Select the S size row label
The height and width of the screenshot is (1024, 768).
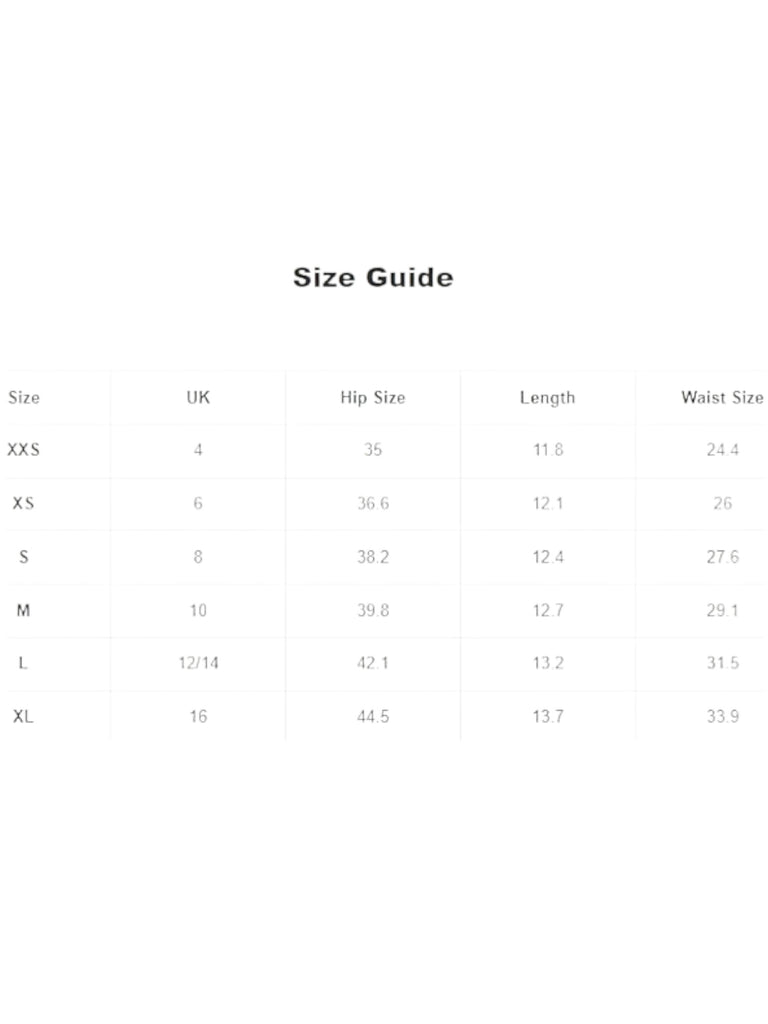tap(24, 556)
